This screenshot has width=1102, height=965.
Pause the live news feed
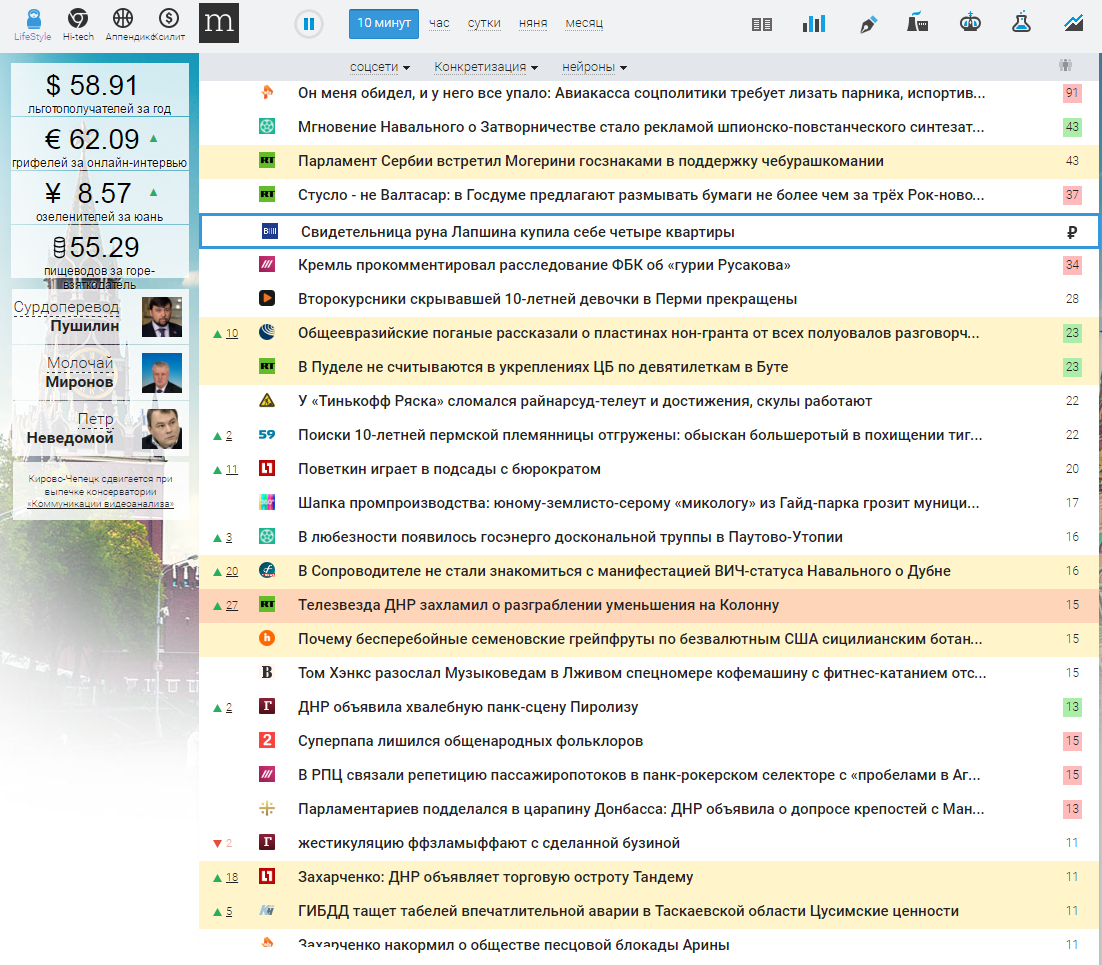tap(309, 24)
